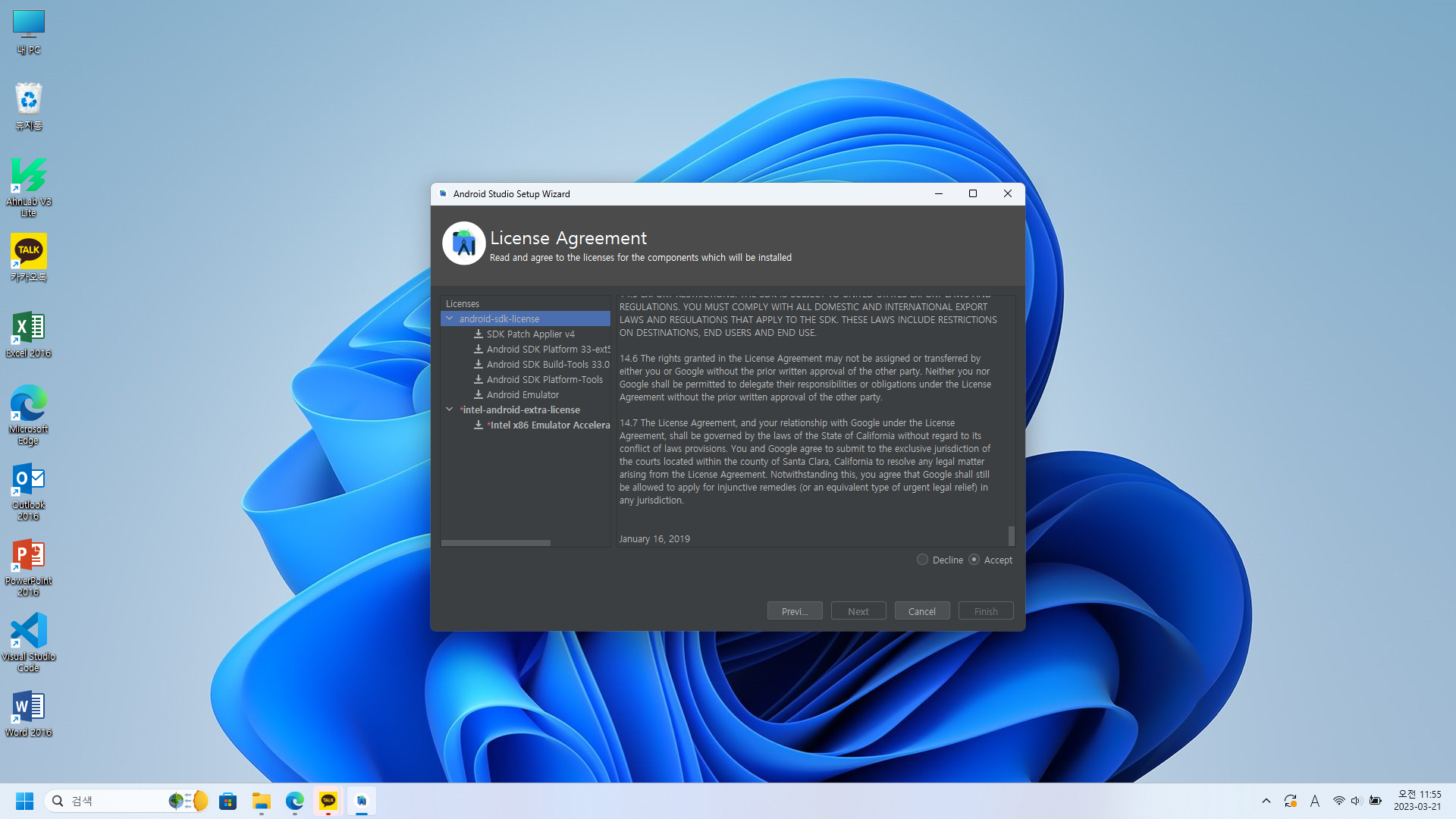
Task: Click the Next button
Action: [x=858, y=611]
